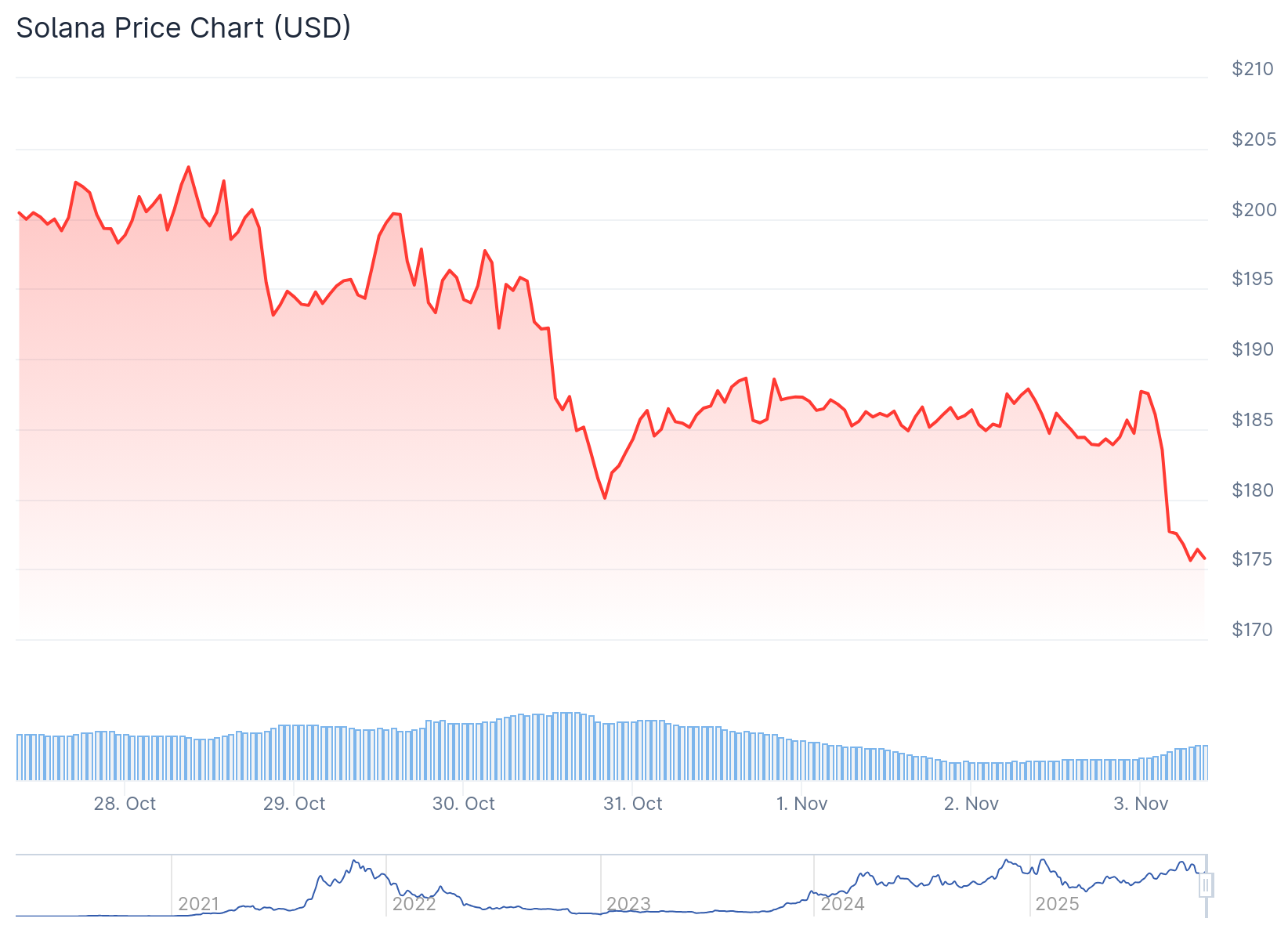Click the 2. Nov date label
Image resolution: width=1288 pixels, height=940 pixels.
[x=971, y=804]
